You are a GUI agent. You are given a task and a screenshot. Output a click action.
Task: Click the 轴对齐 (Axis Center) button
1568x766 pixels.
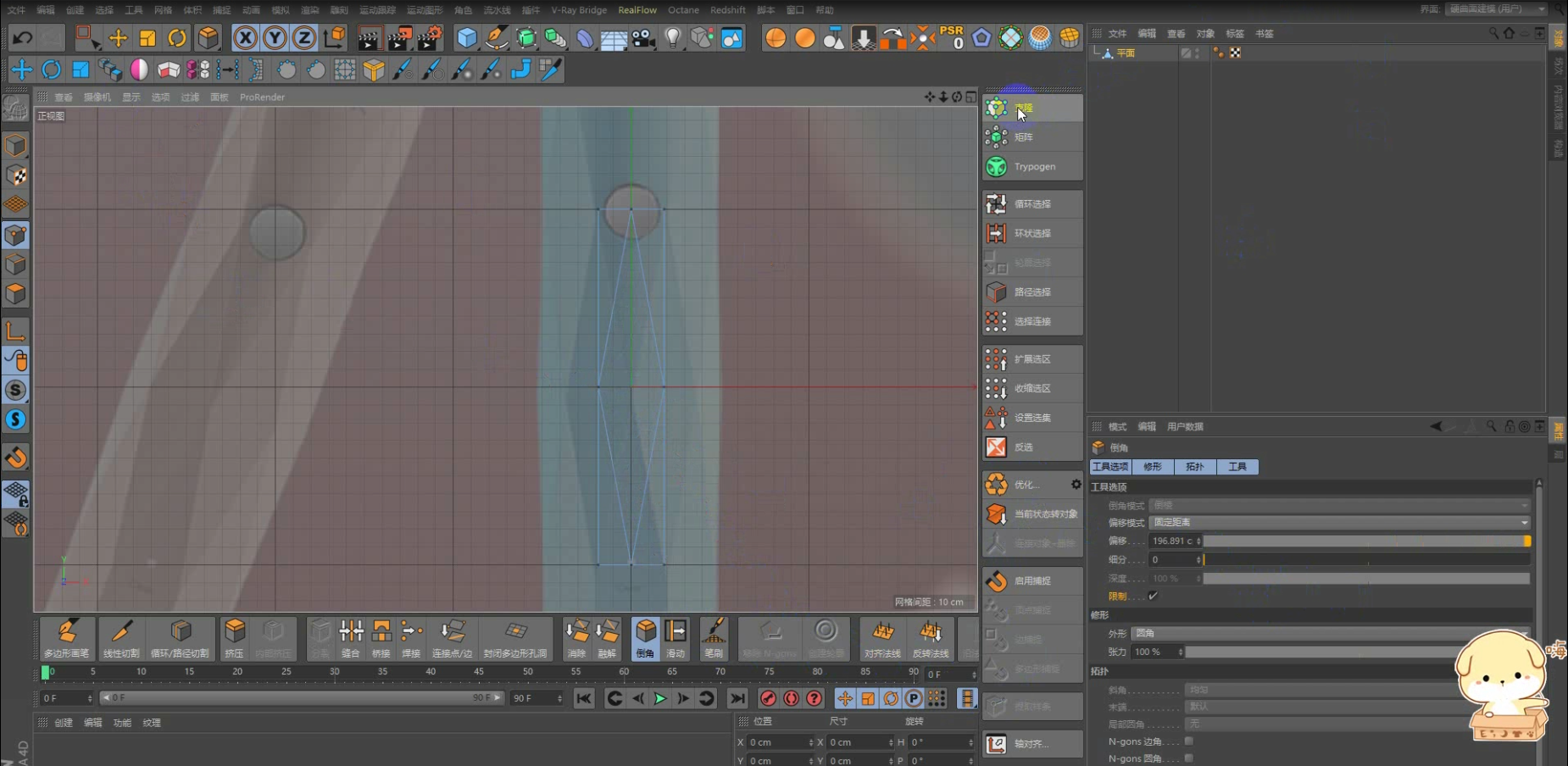(x=1032, y=744)
